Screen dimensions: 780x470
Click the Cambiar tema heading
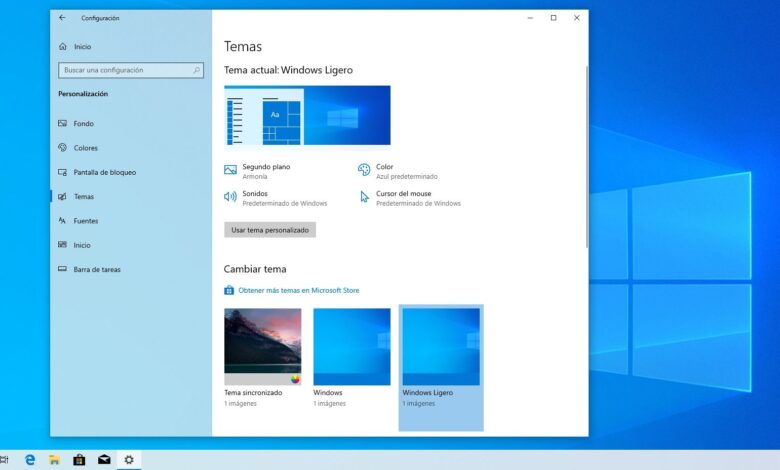pyautogui.click(x=255, y=269)
